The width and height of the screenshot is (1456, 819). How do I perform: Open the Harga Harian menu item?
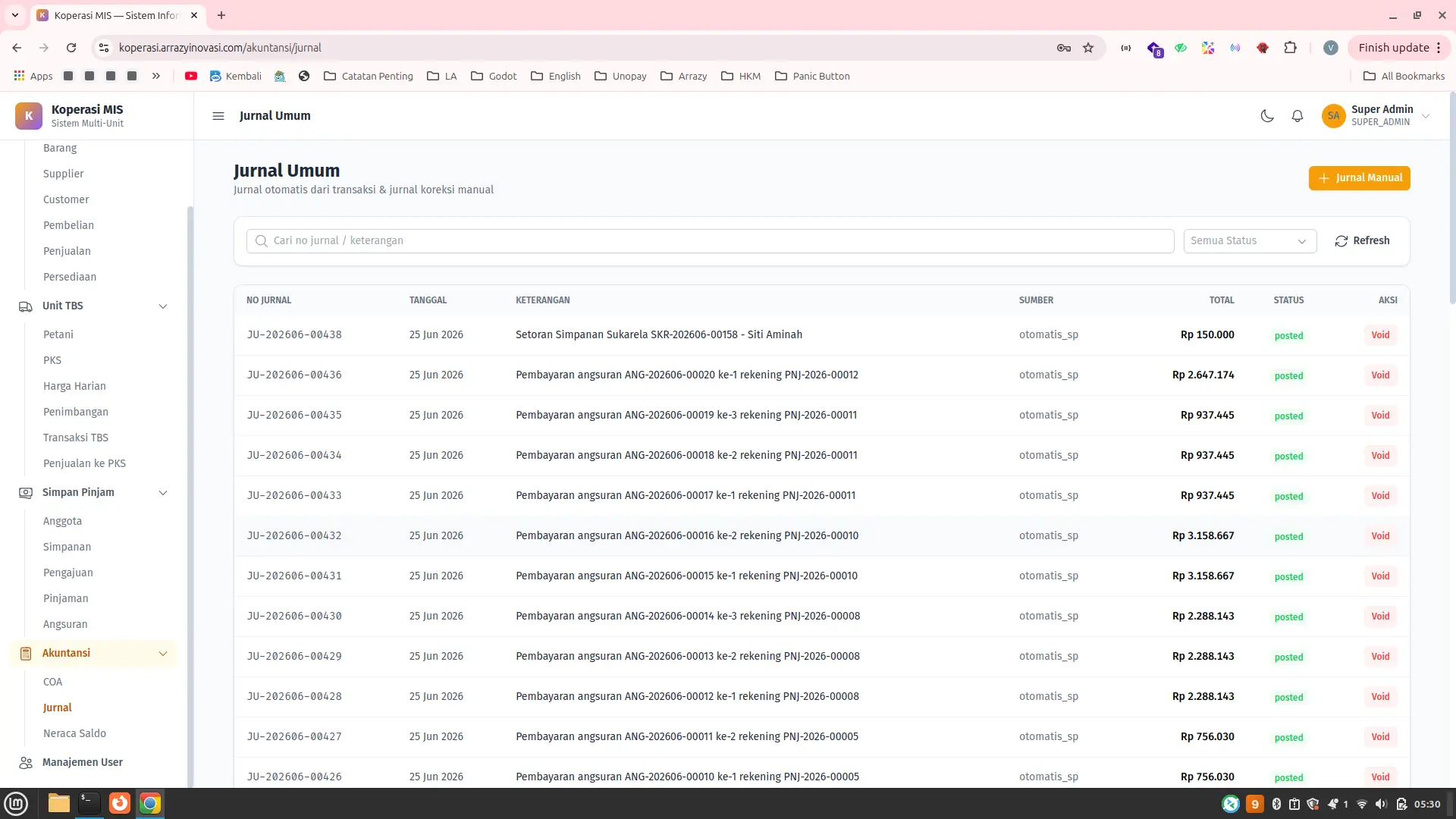pos(74,386)
